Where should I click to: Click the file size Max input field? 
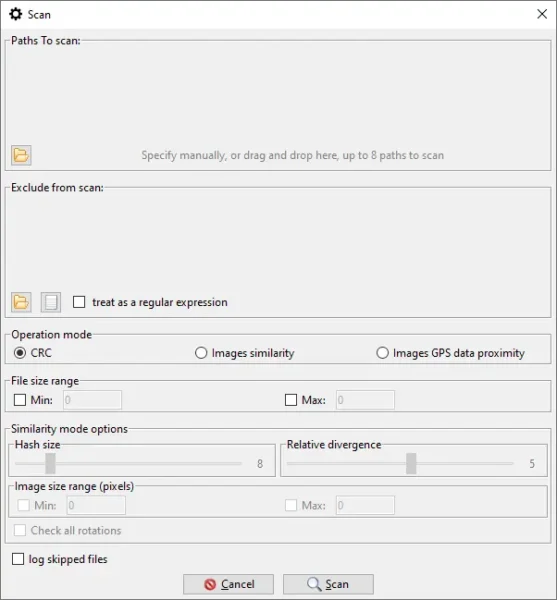pos(365,400)
